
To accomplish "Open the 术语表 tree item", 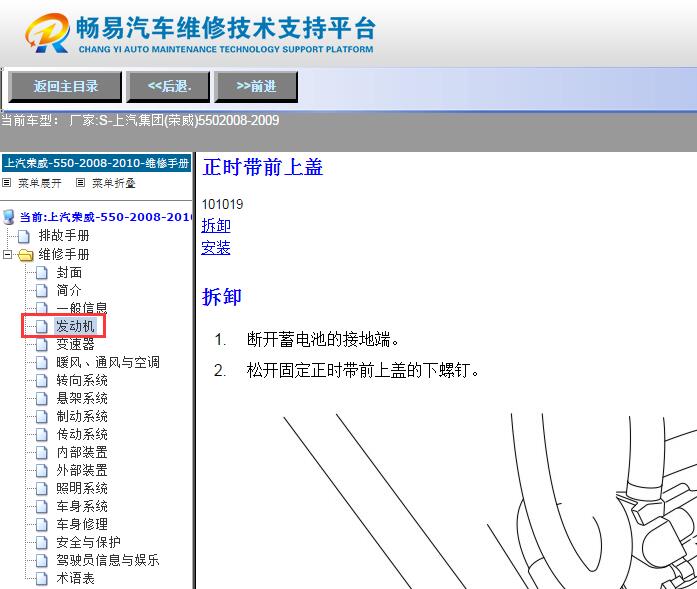I will coord(75,578).
